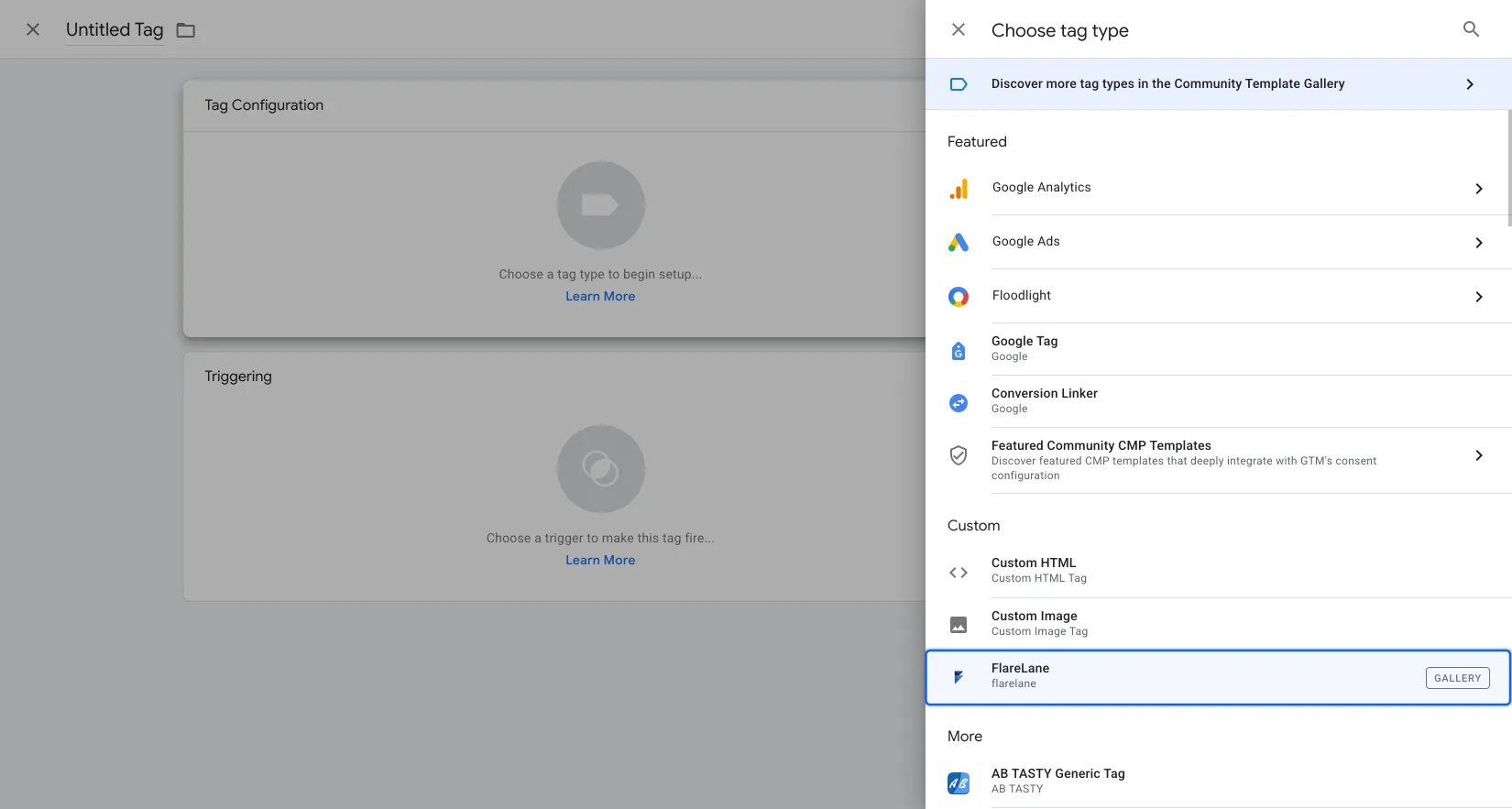Click the Custom Image picture icon
The height and width of the screenshot is (809, 1512).
coord(959,625)
